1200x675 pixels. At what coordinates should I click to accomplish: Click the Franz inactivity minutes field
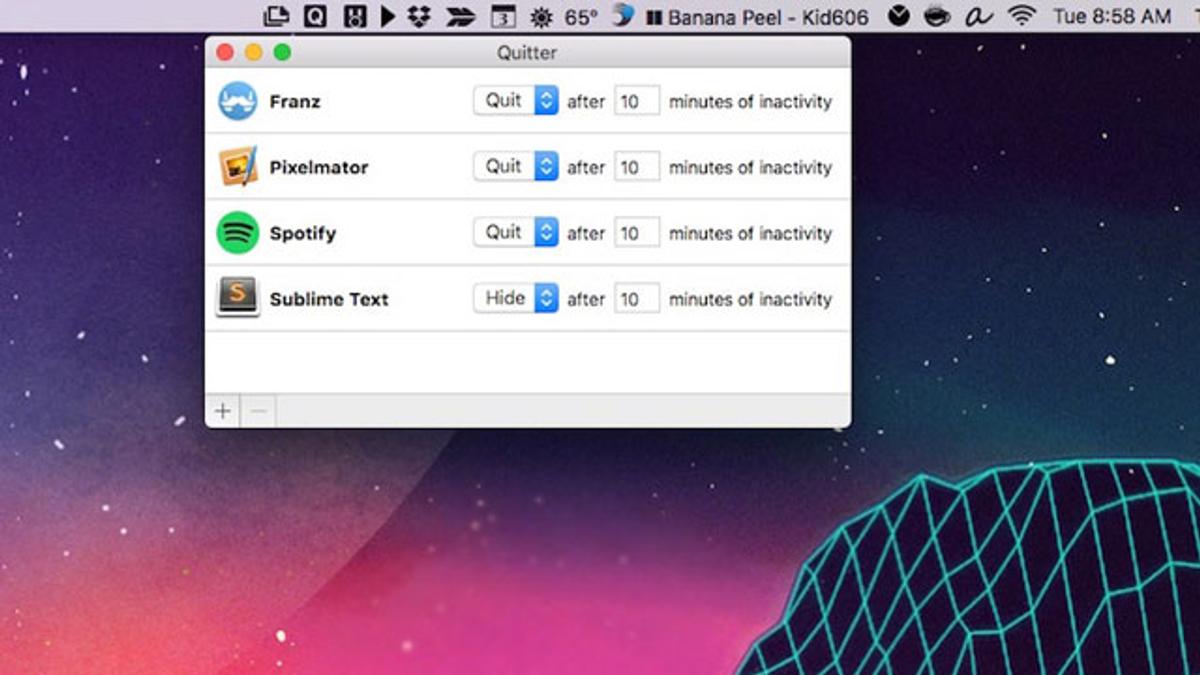point(636,101)
